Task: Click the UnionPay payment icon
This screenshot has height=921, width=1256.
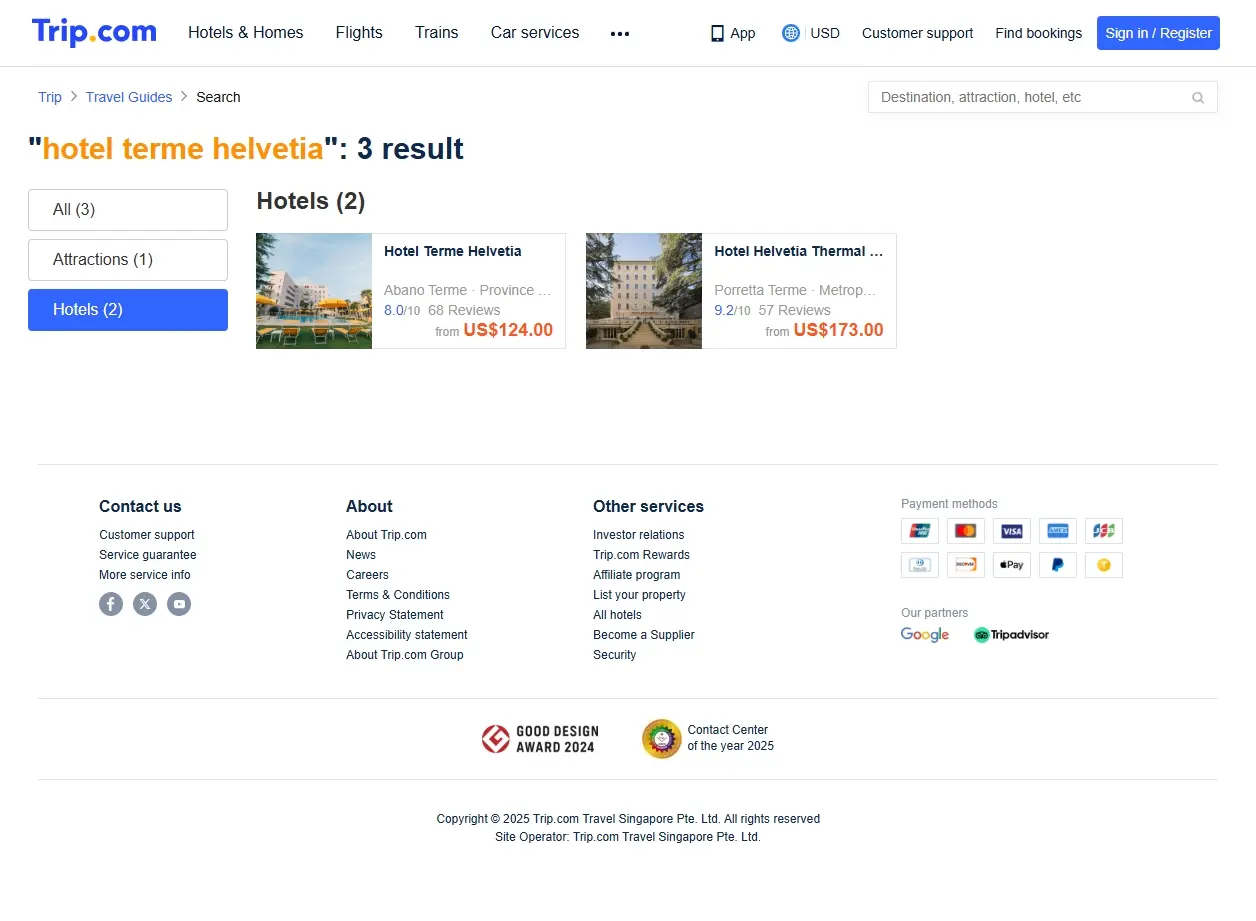Action: click(x=920, y=531)
